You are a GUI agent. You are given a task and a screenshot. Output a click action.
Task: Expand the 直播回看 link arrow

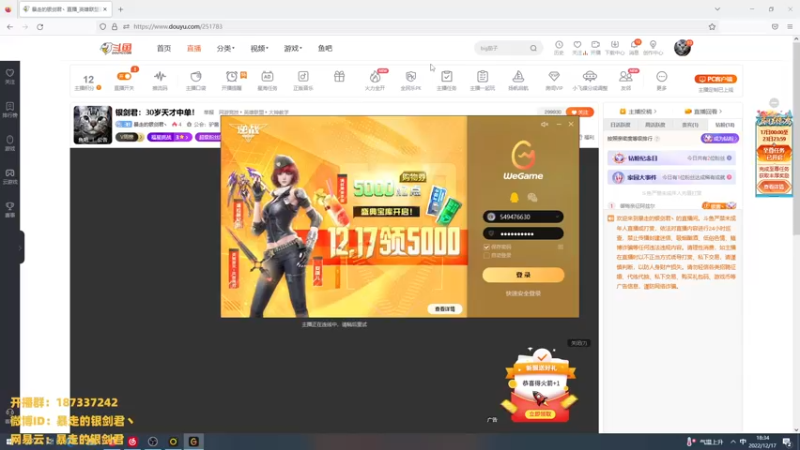(x=720, y=112)
